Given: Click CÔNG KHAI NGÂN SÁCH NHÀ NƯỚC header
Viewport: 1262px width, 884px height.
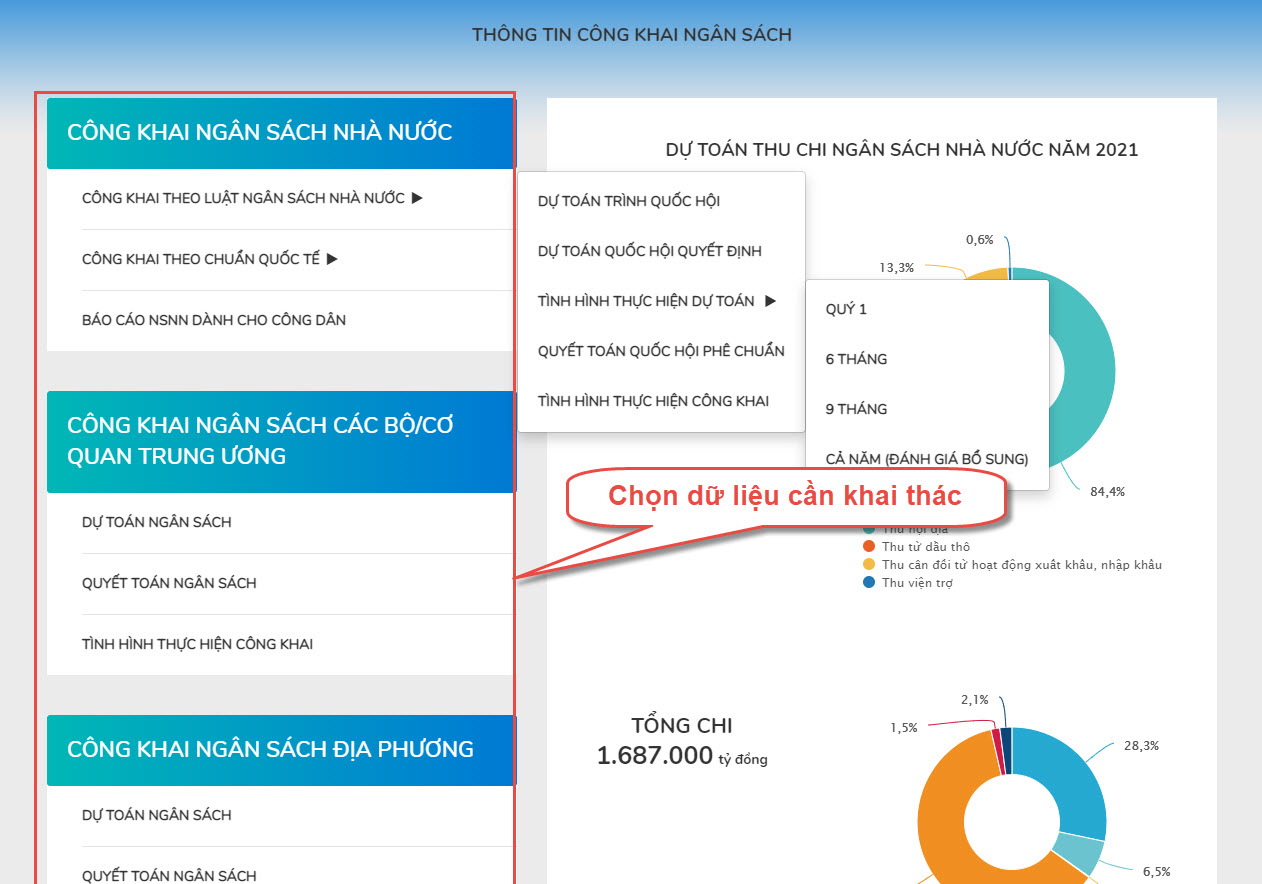Looking at the screenshot, I should pos(281,133).
